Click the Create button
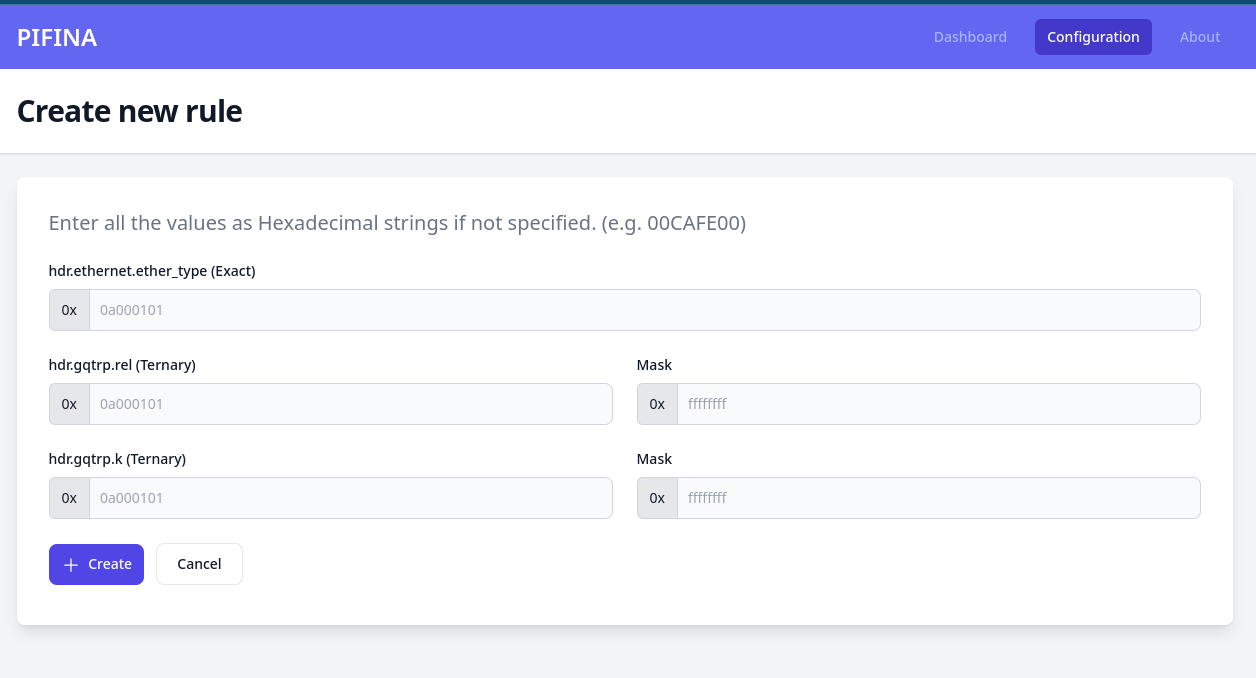 point(96,564)
